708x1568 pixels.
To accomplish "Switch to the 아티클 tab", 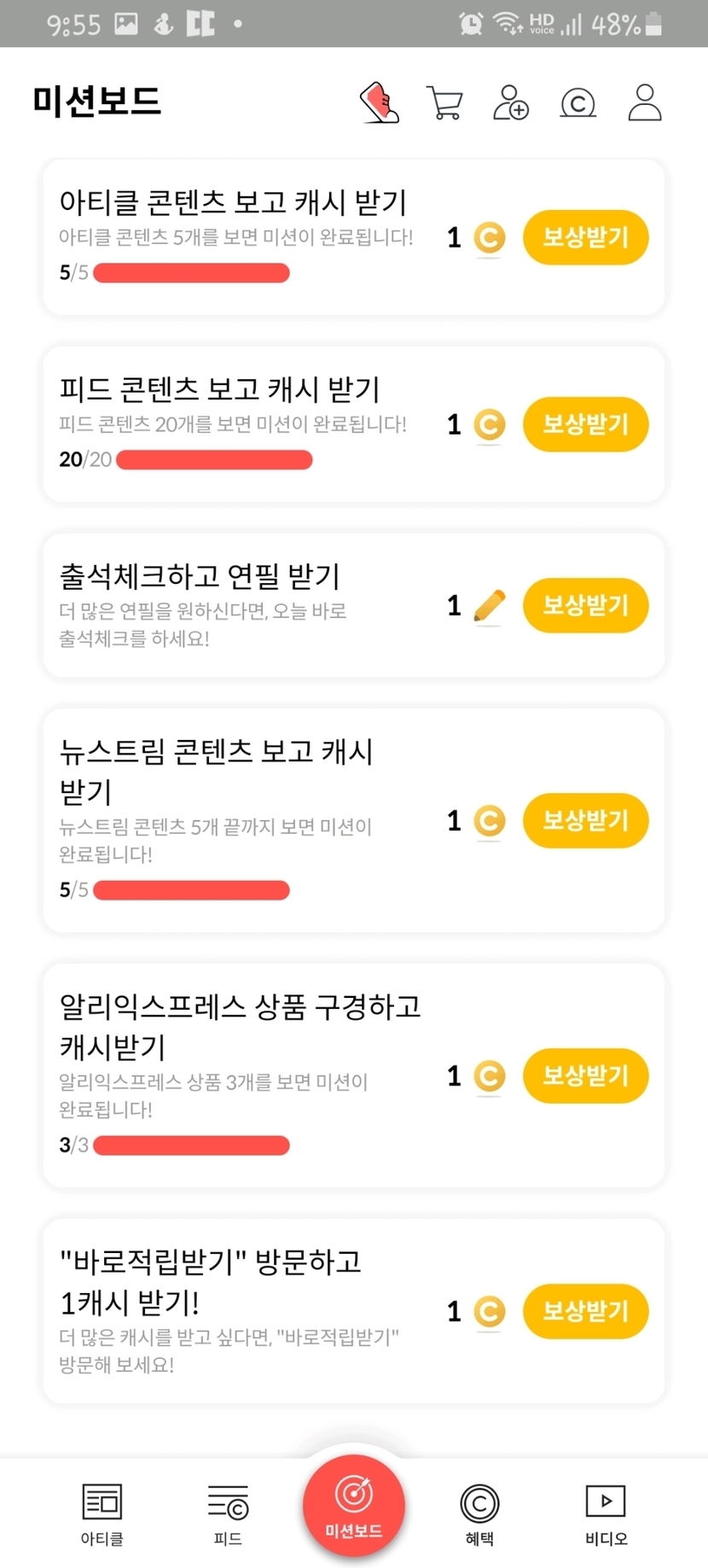I will [x=102, y=1513].
